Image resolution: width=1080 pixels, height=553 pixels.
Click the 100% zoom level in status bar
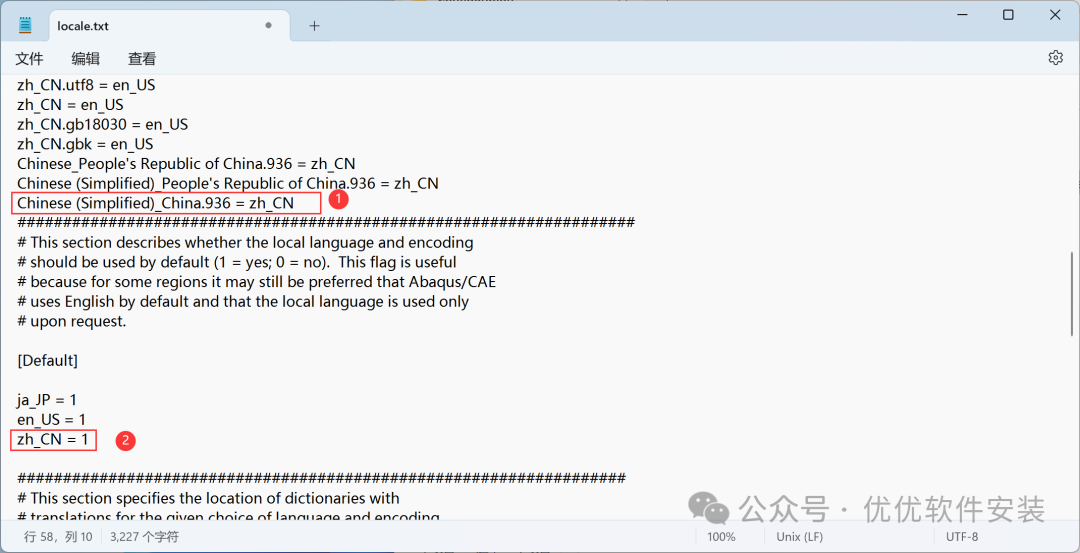click(721, 537)
